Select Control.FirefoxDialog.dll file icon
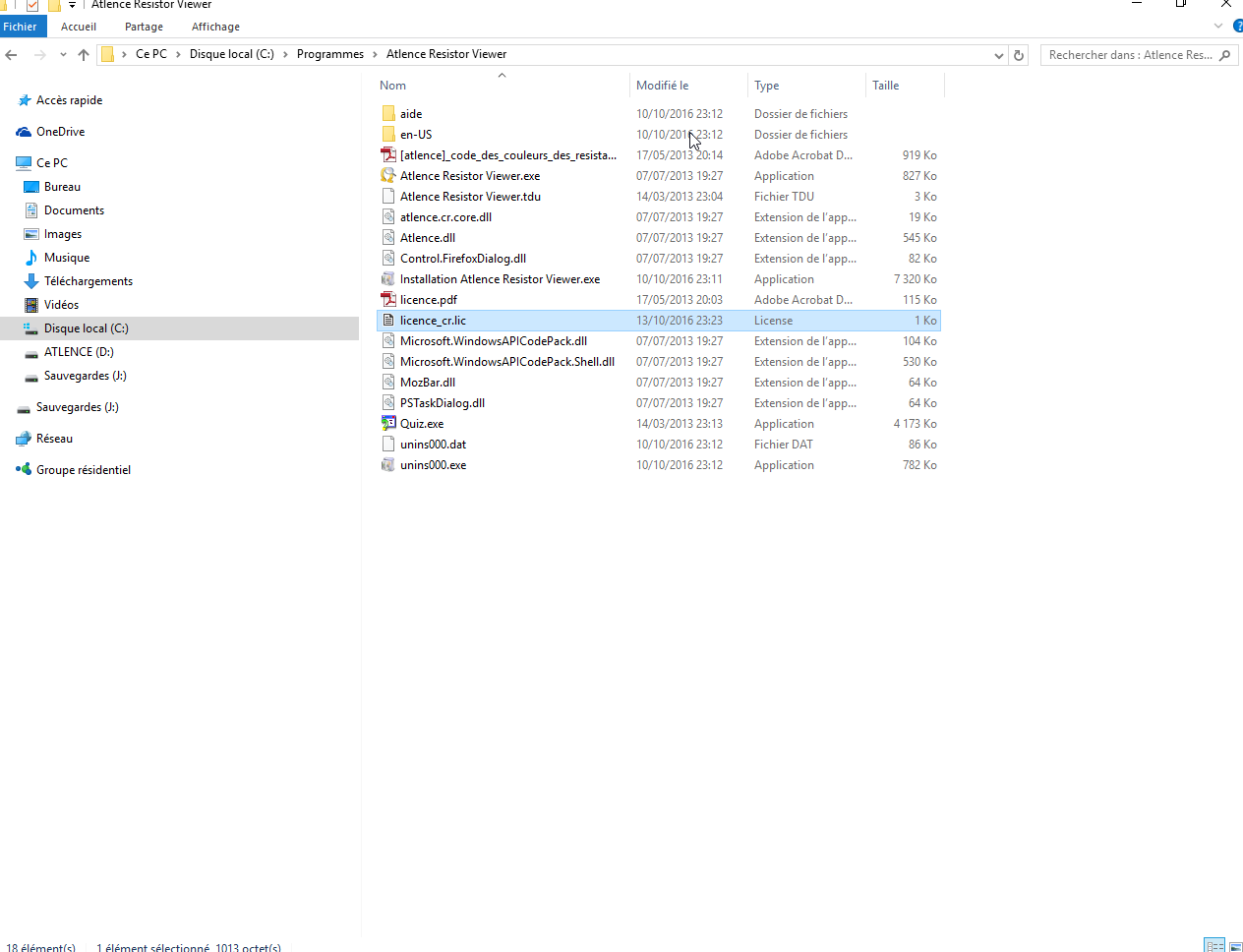This screenshot has width=1243, height=952. 388,259
